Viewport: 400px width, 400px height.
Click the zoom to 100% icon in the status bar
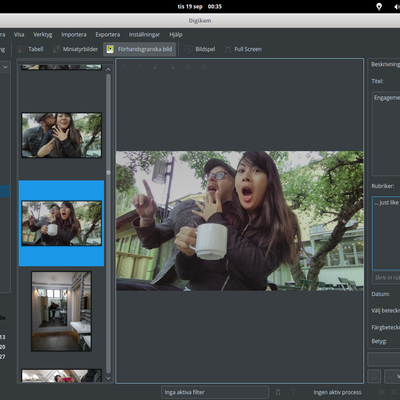point(394,392)
